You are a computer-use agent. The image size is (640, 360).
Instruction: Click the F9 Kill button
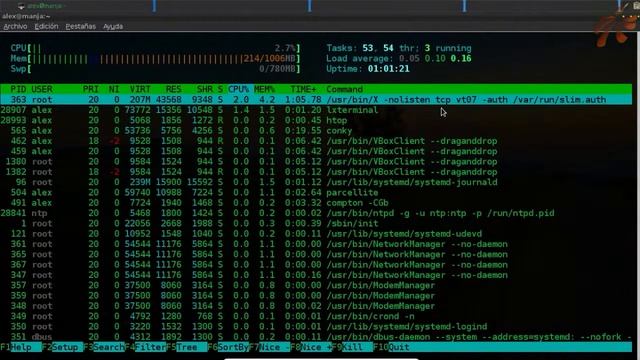353,347
